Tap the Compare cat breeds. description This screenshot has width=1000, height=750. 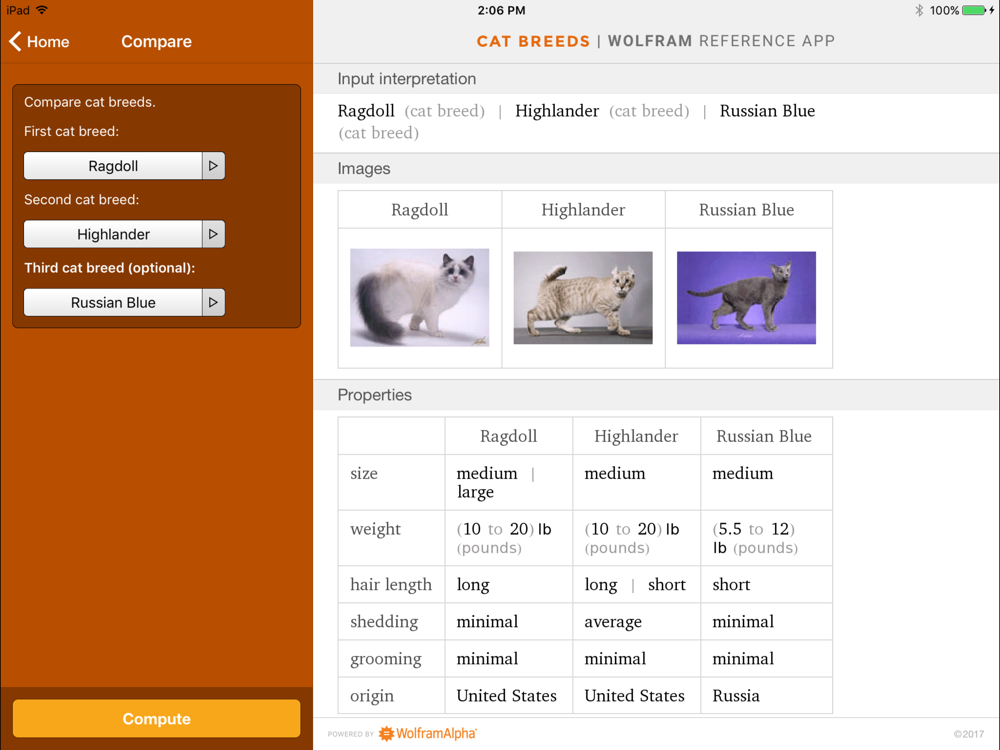(x=90, y=102)
